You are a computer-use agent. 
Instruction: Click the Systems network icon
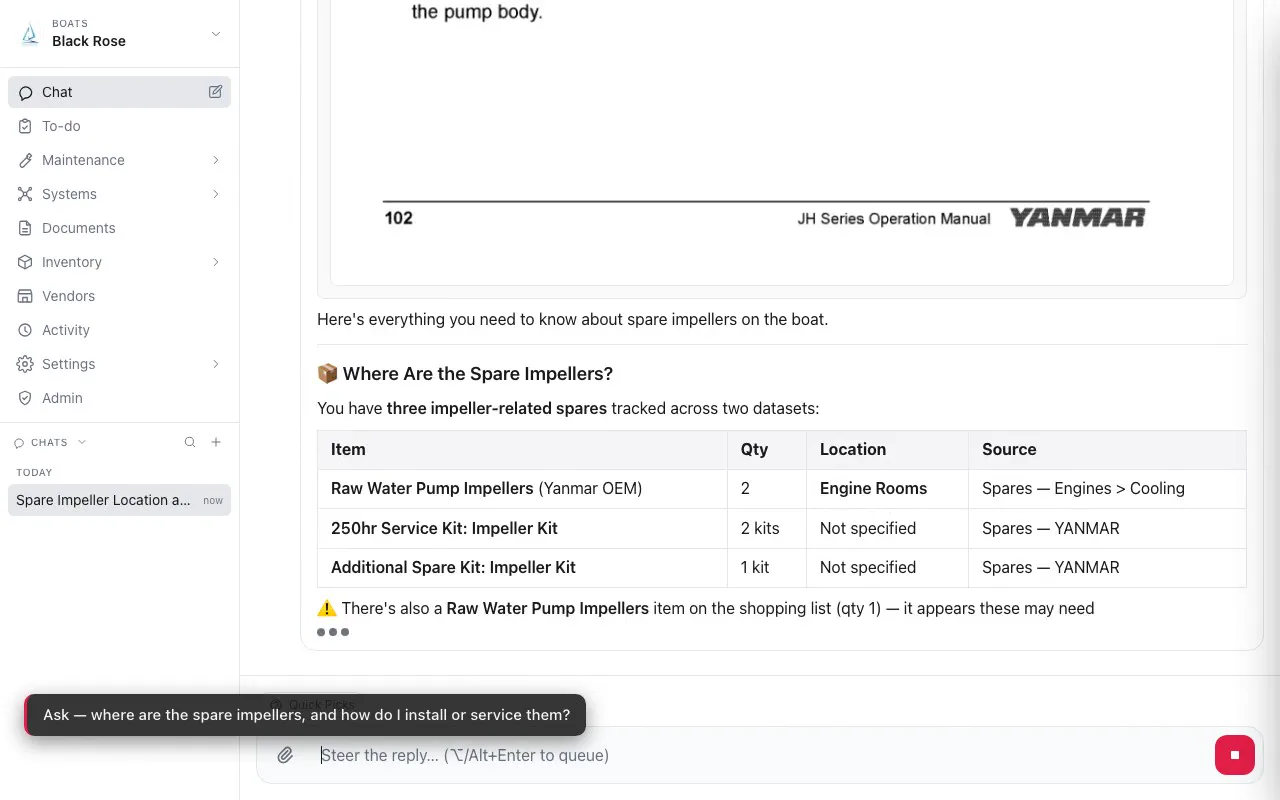pyautogui.click(x=26, y=194)
